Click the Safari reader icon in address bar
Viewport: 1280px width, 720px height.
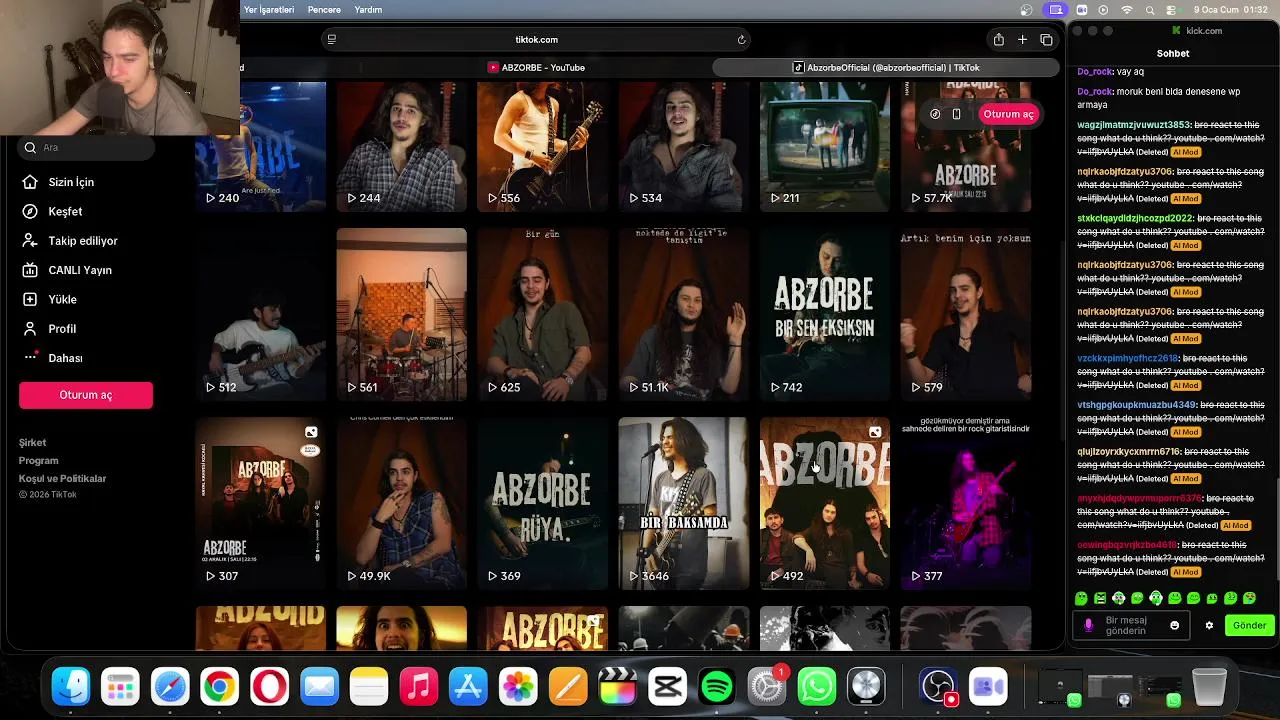[331, 40]
